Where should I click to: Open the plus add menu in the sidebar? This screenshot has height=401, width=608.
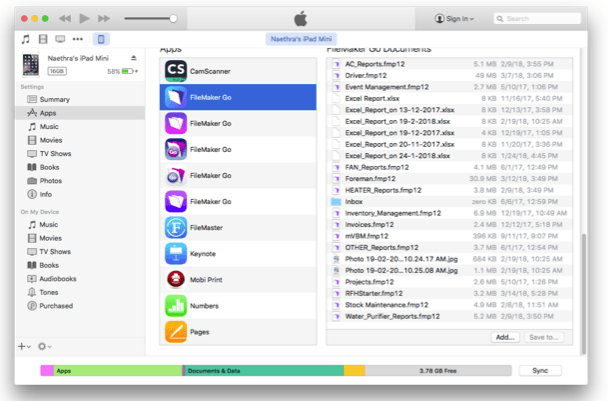(x=23, y=346)
